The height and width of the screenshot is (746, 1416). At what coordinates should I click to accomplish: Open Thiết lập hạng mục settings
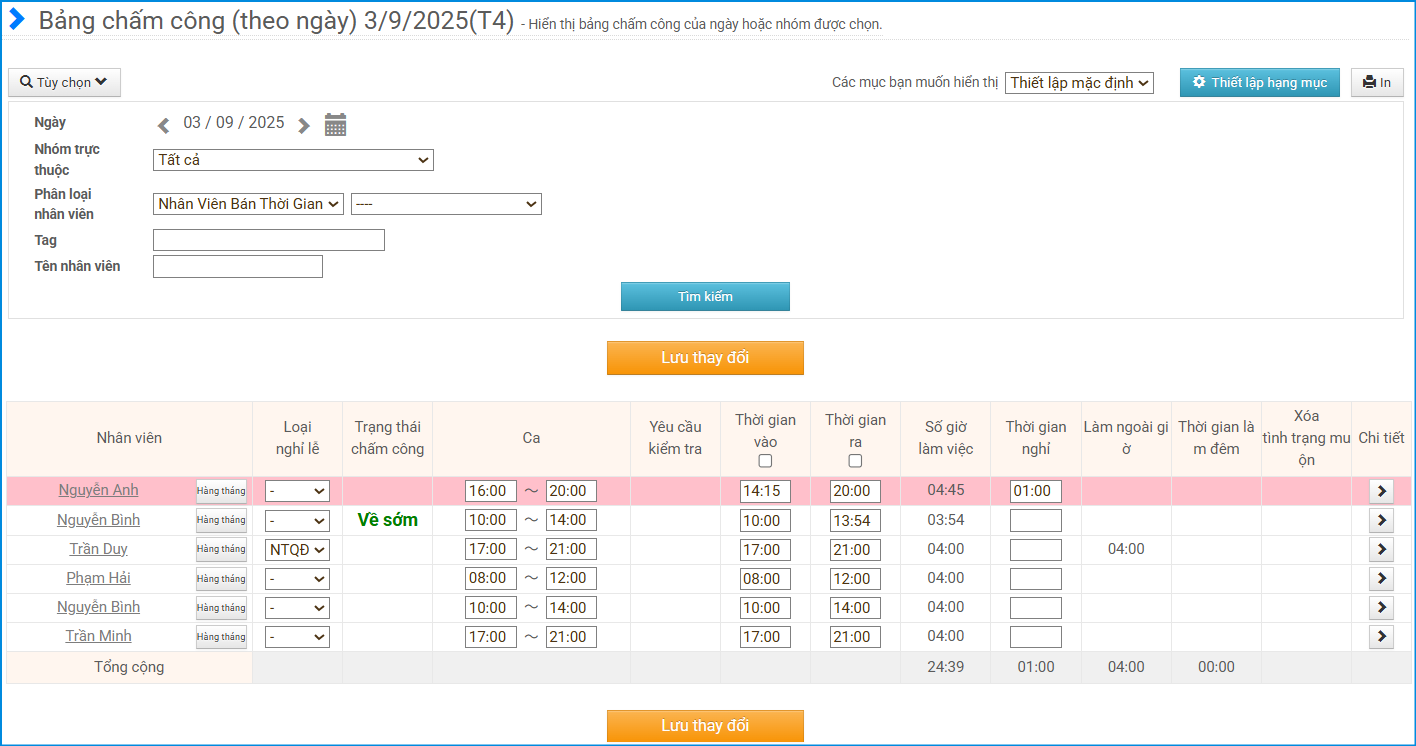click(x=1259, y=83)
